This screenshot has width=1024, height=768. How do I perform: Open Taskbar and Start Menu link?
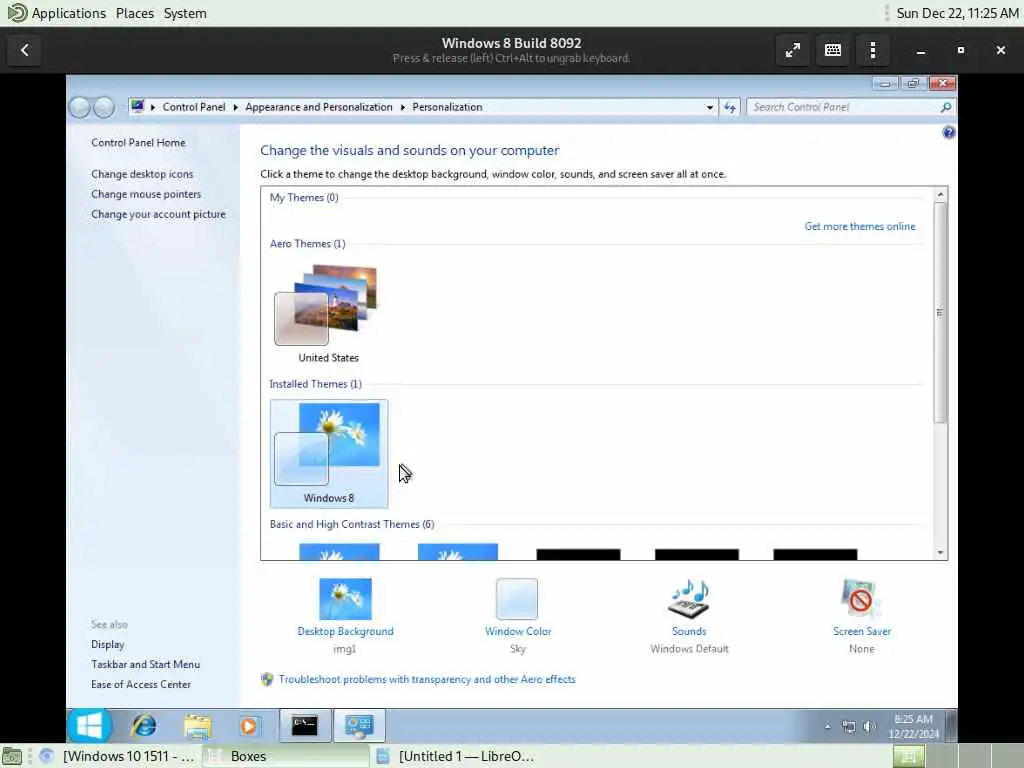click(146, 664)
